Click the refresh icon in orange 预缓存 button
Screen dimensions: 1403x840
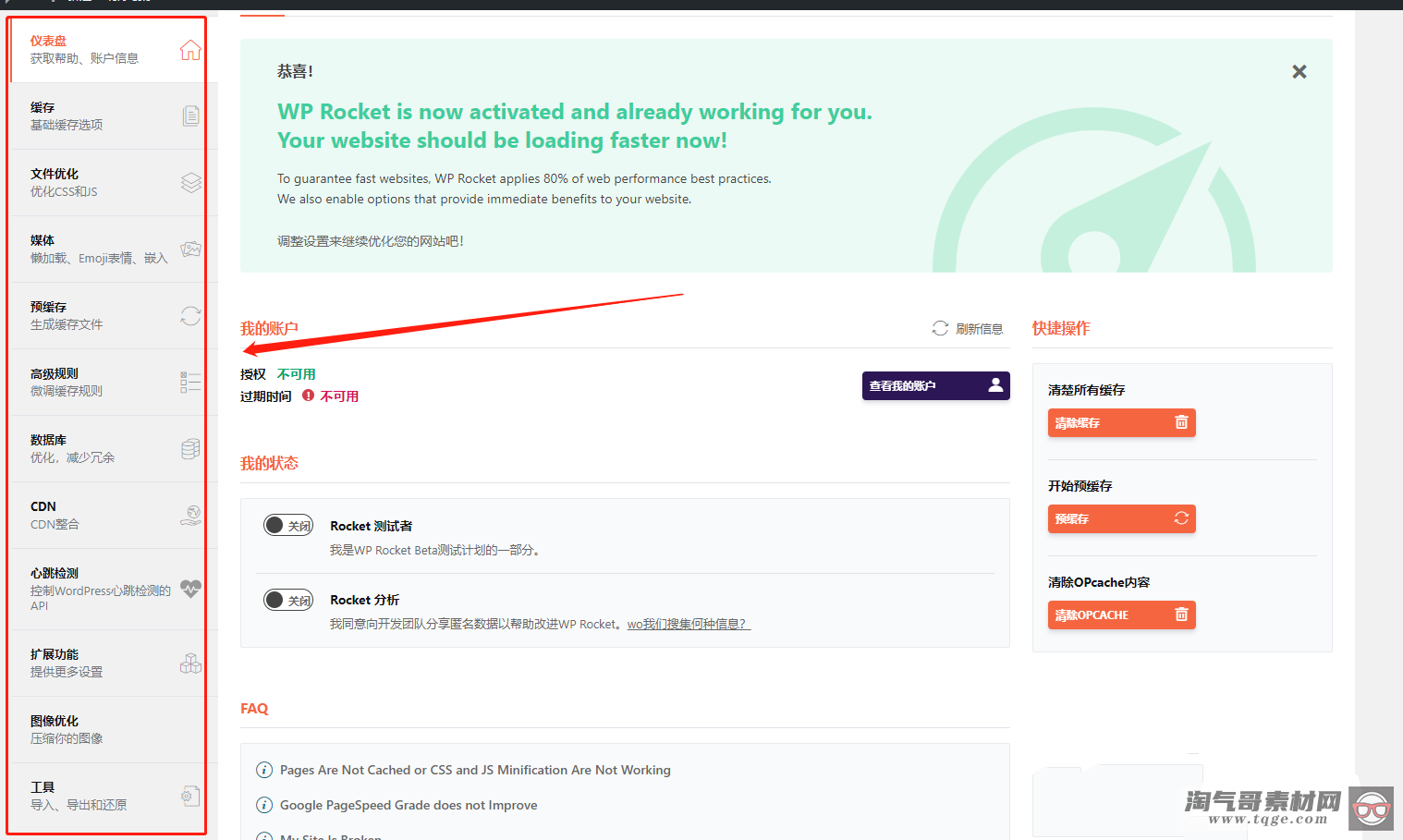click(x=1180, y=518)
